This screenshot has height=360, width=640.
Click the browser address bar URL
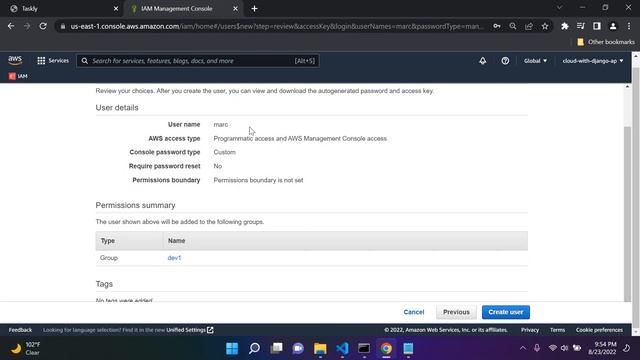[x=276, y=26]
